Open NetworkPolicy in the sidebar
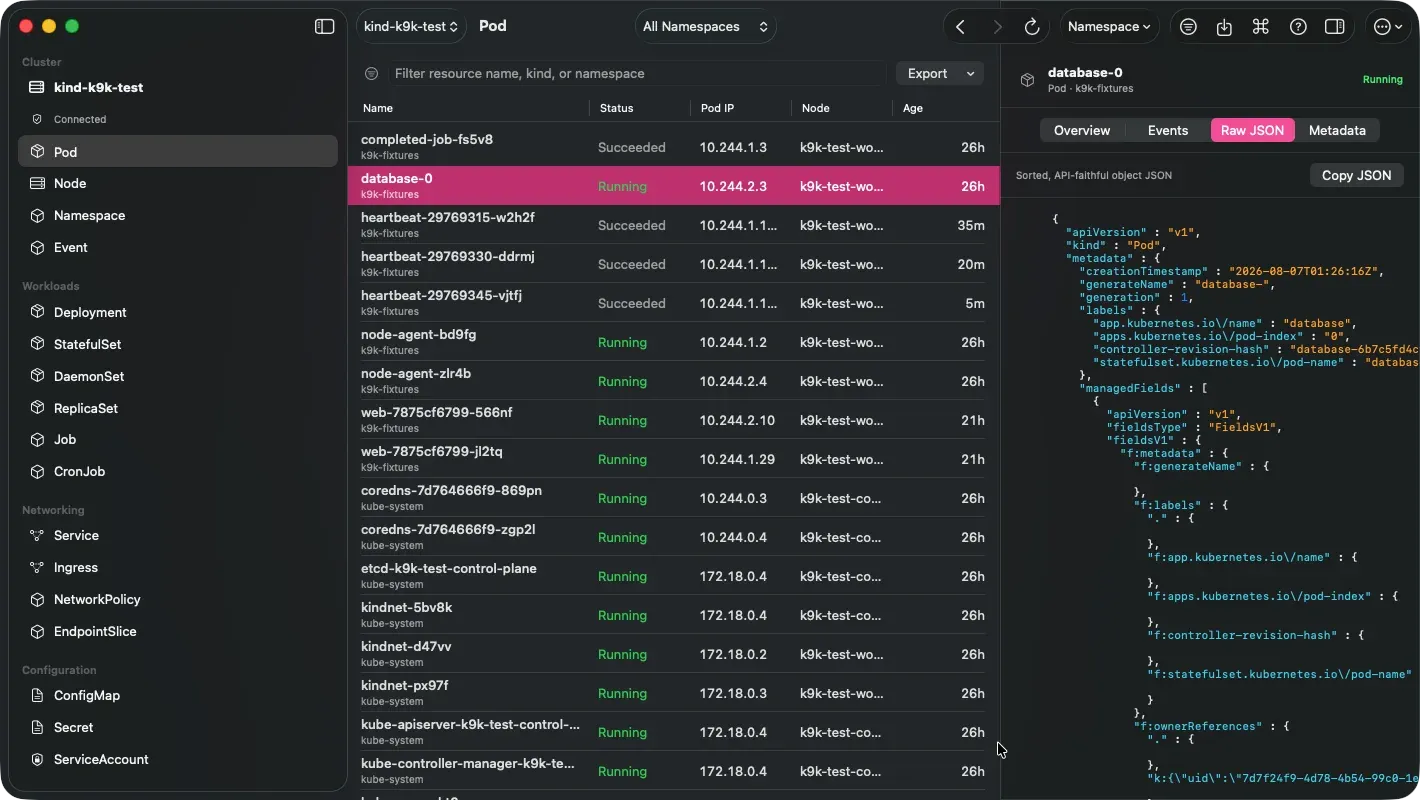This screenshot has width=1420, height=800. coord(178,599)
